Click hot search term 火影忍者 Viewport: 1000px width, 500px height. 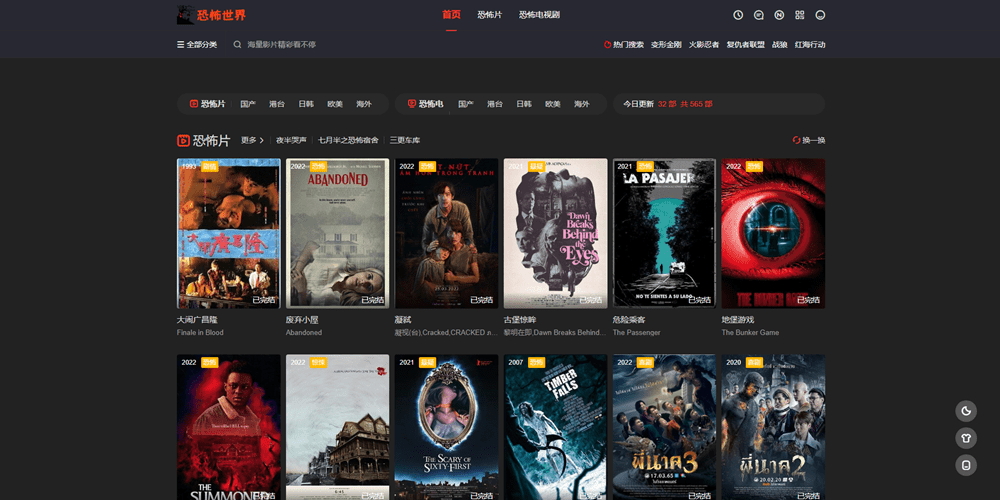703,45
